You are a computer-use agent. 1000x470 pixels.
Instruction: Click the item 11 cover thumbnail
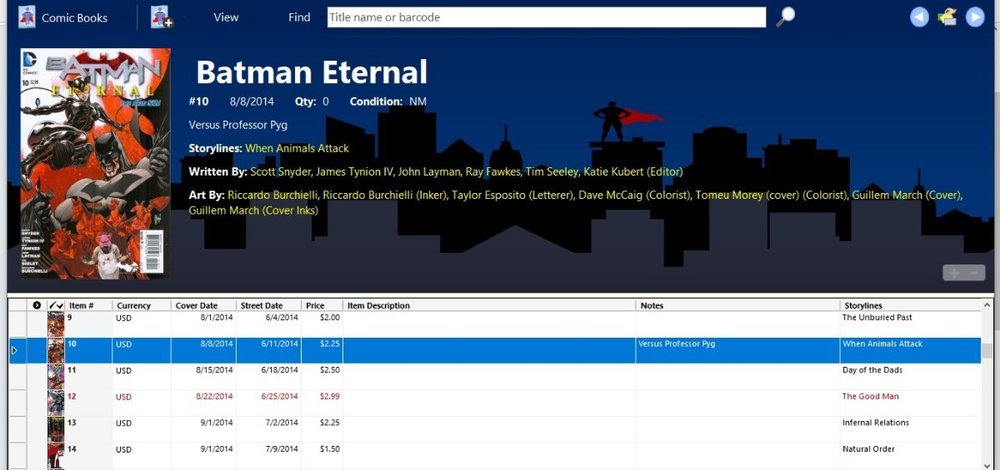pos(56,376)
